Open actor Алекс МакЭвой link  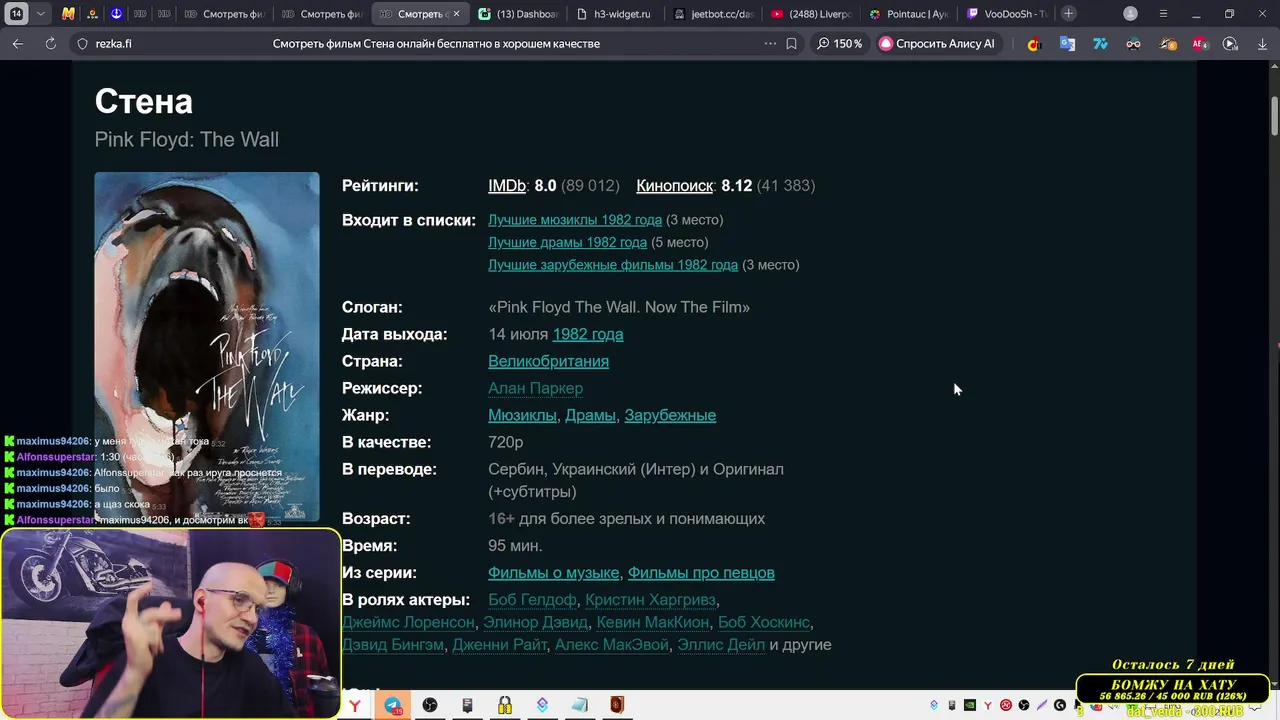click(x=612, y=645)
